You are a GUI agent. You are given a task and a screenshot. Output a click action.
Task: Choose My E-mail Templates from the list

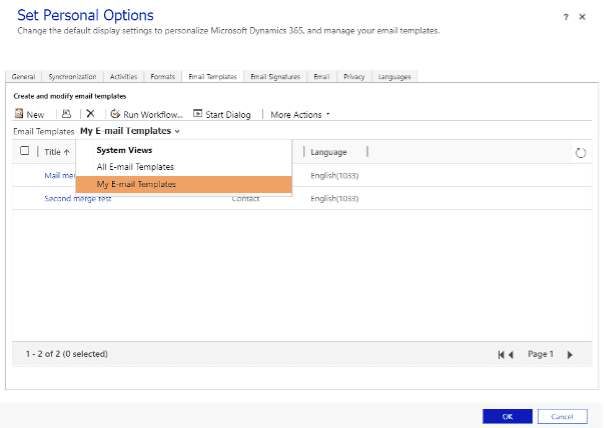pos(136,185)
